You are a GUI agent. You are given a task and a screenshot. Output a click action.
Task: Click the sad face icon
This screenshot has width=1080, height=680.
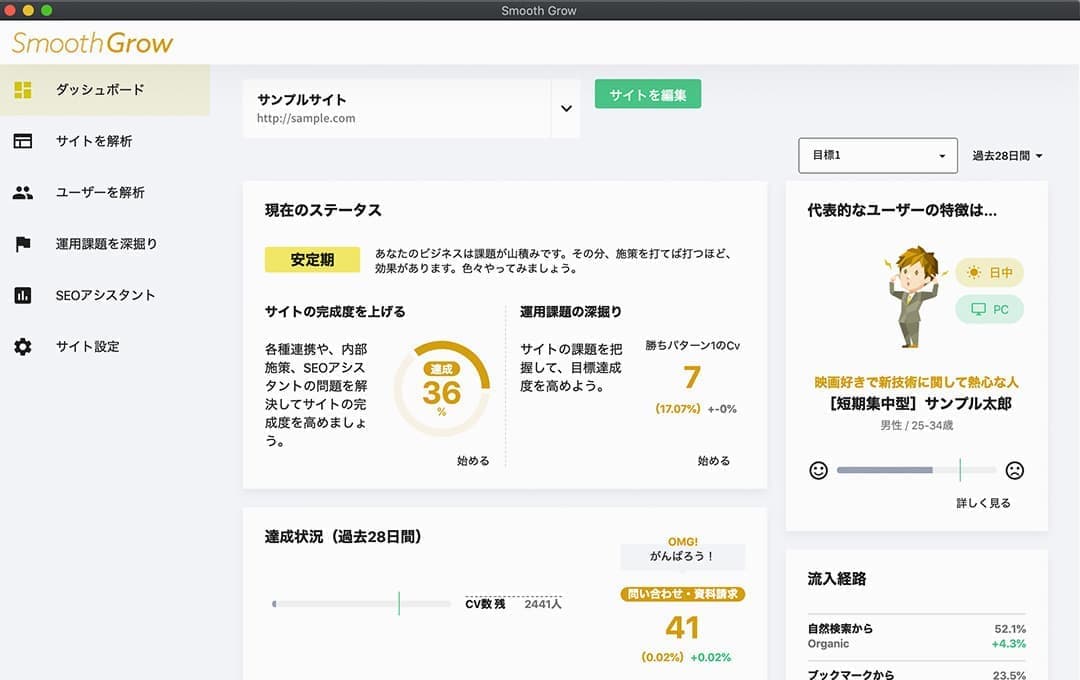[x=1014, y=470]
